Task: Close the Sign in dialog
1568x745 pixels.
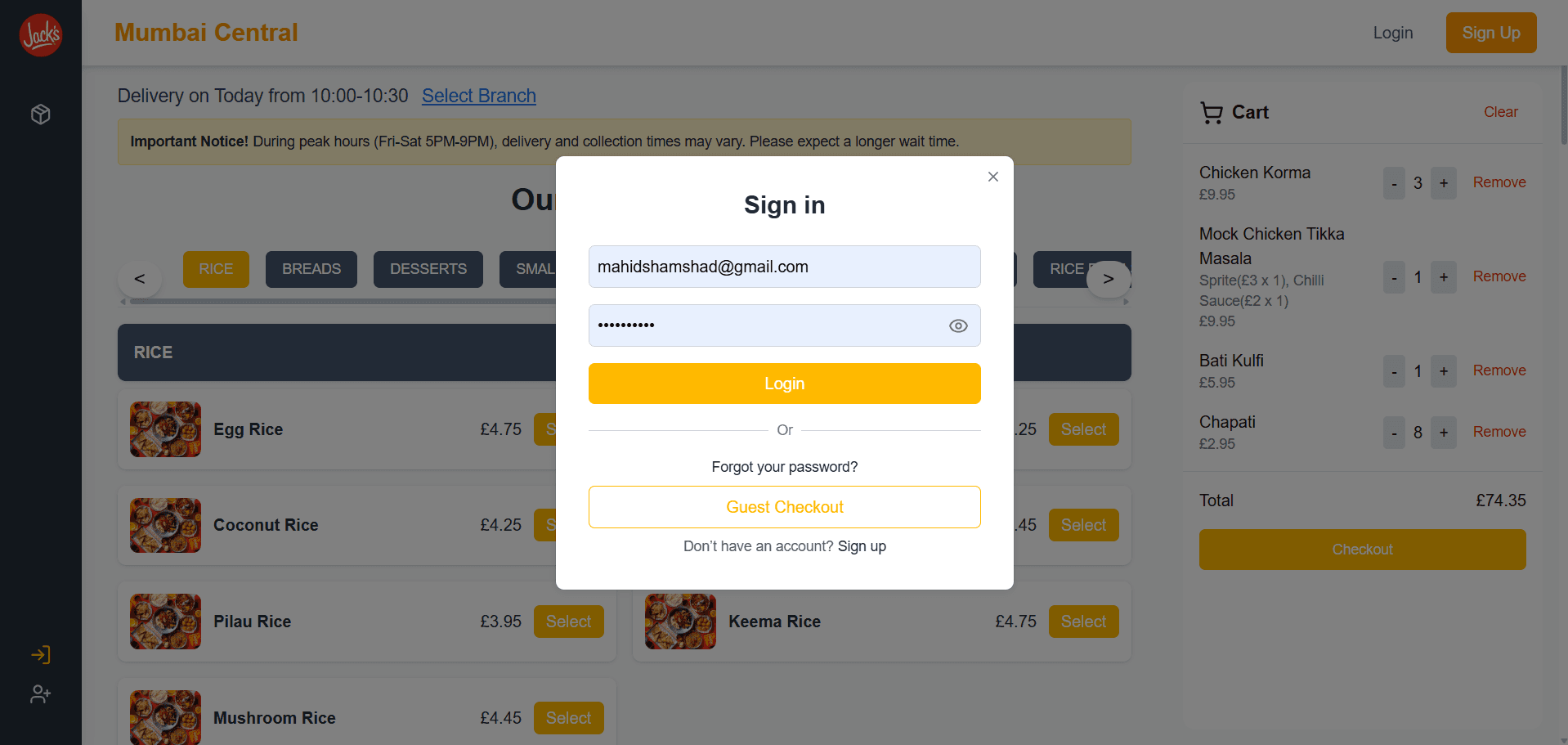Action: [x=992, y=177]
